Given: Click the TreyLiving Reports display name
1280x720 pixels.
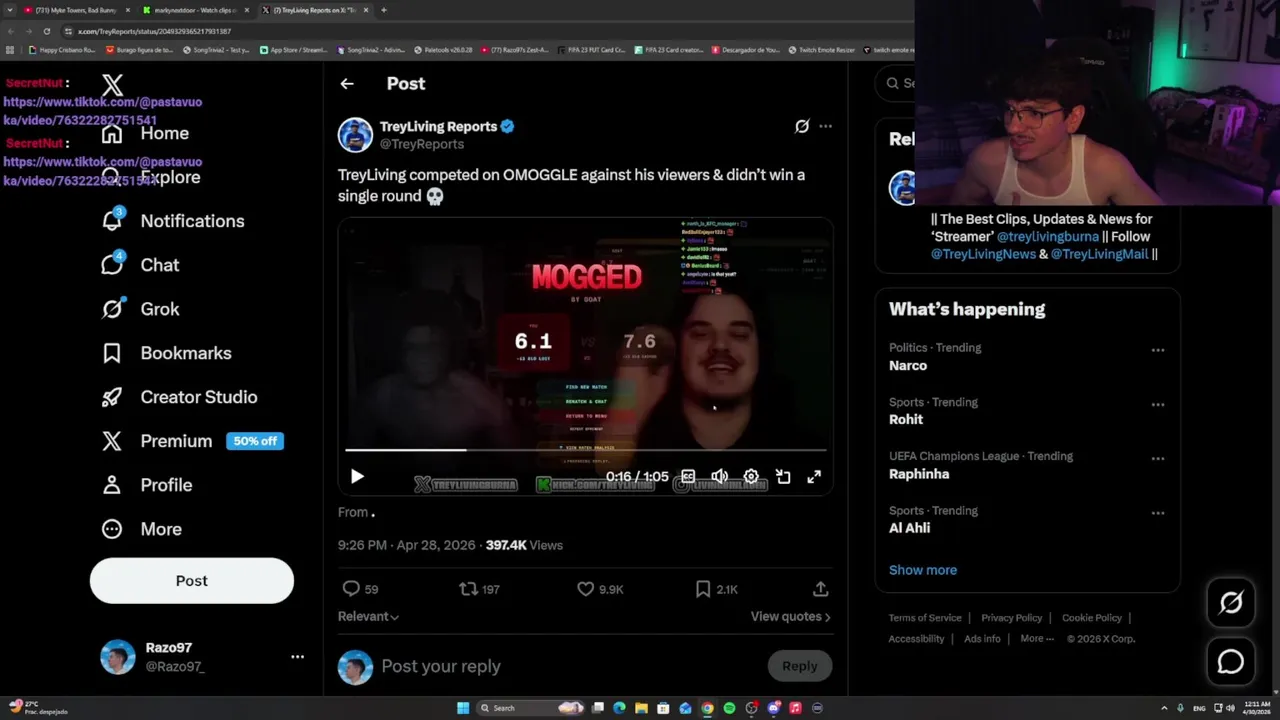Looking at the screenshot, I should [x=438, y=126].
